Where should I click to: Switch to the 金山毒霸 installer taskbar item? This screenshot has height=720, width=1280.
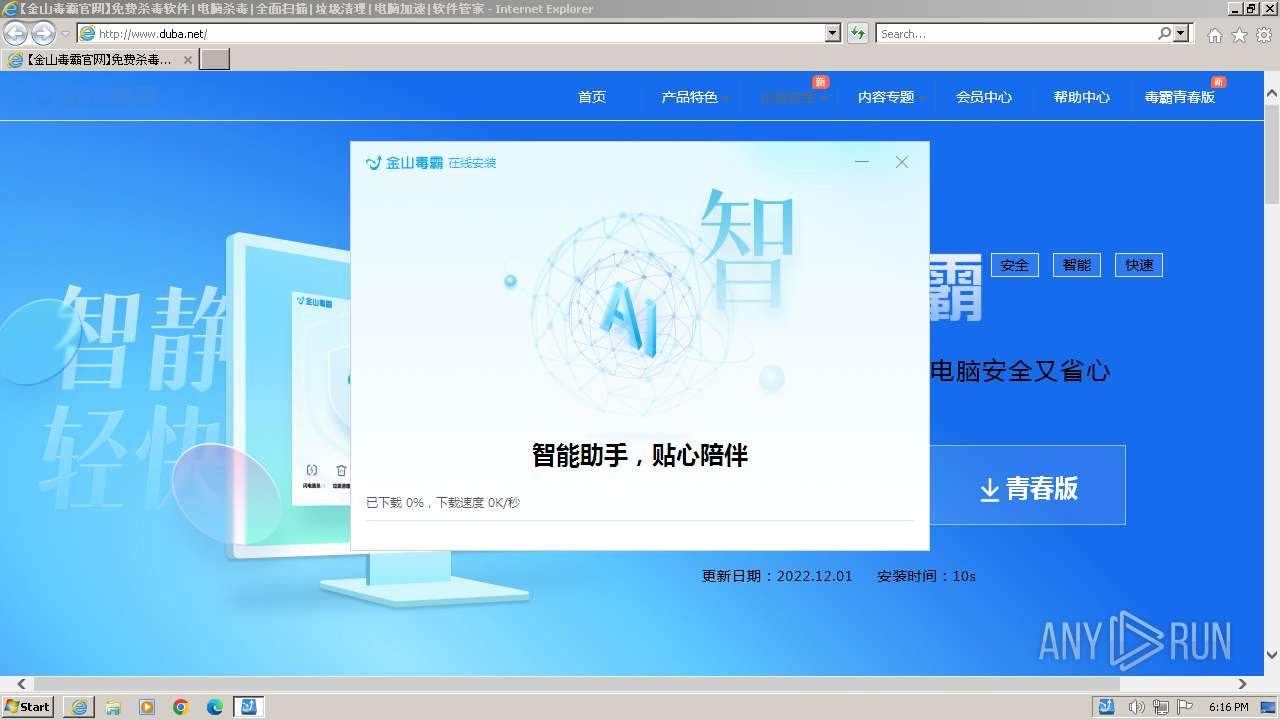point(249,707)
